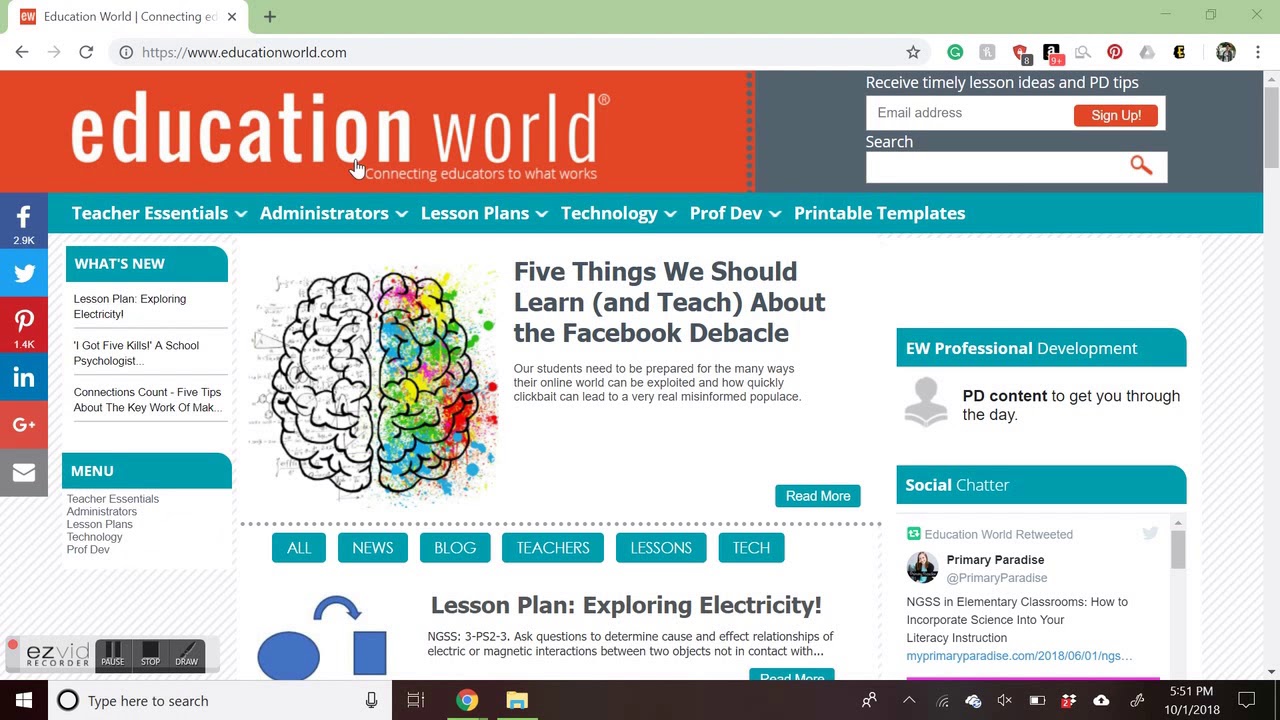
Task: Select the TECH filter tab
Action: pyautogui.click(x=751, y=548)
